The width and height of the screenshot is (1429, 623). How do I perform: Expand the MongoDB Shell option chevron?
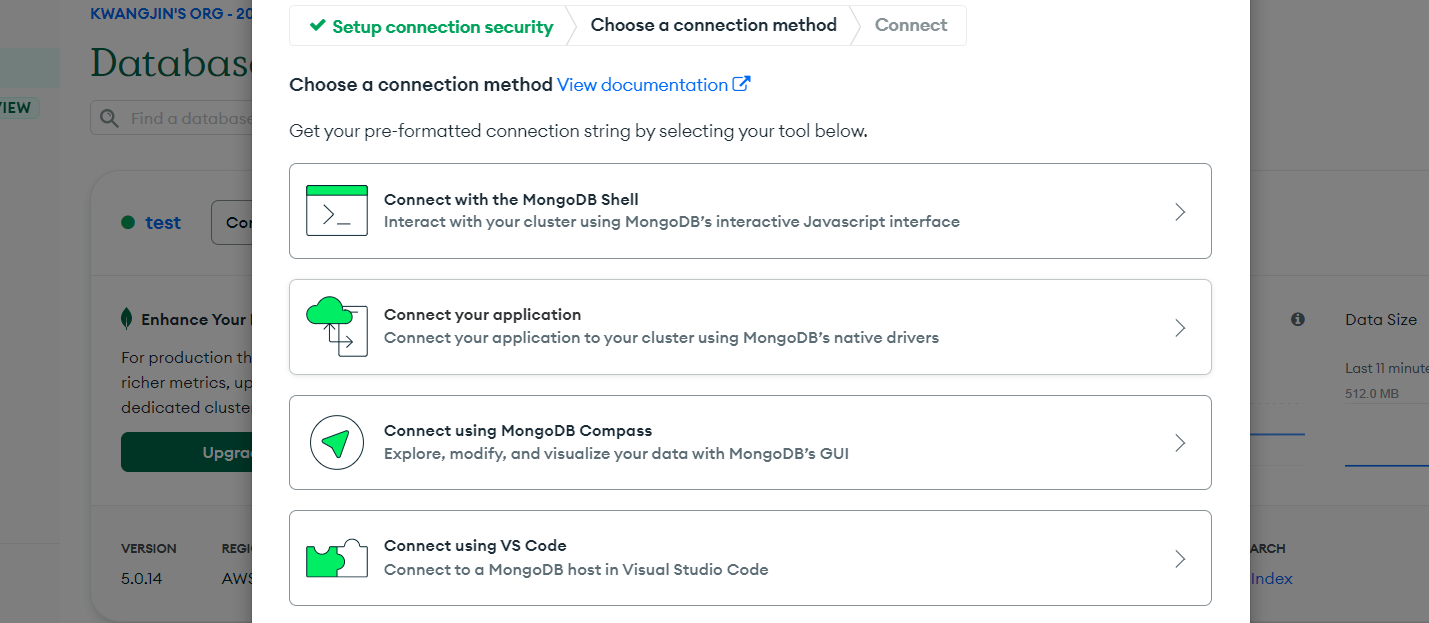(x=1180, y=211)
